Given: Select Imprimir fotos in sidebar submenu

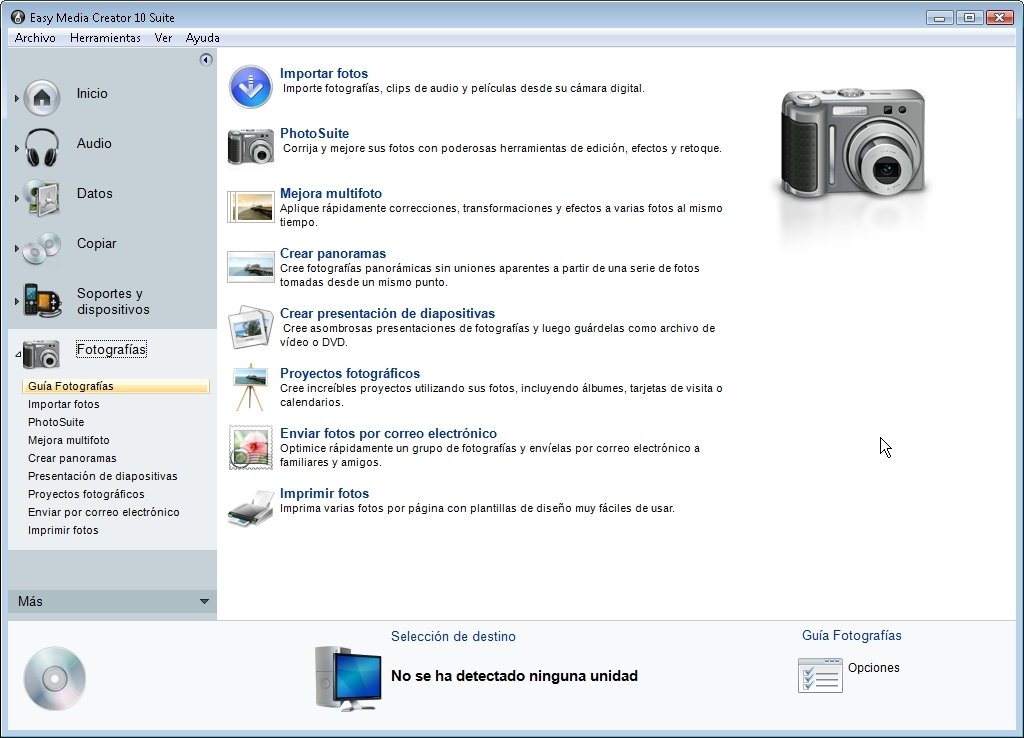Looking at the screenshot, I should tap(63, 530).
